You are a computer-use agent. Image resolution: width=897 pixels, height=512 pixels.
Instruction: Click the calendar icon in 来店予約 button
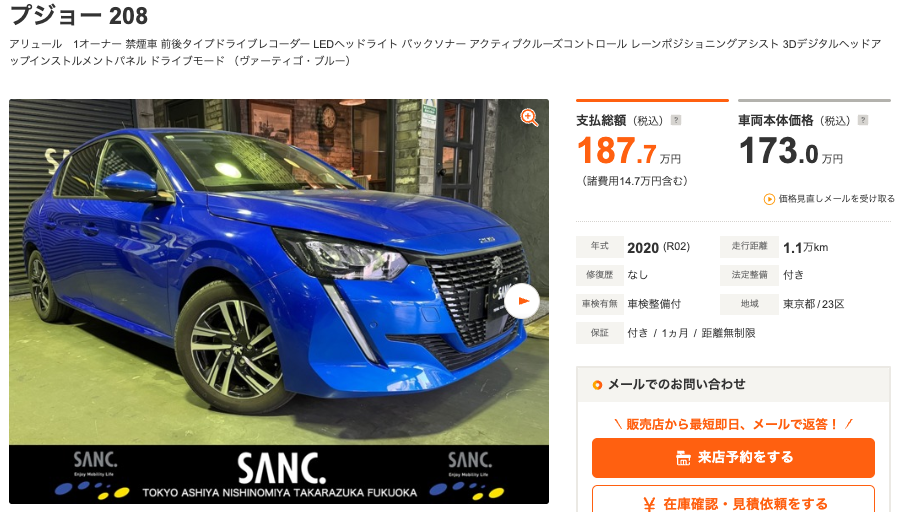point(682,458)
